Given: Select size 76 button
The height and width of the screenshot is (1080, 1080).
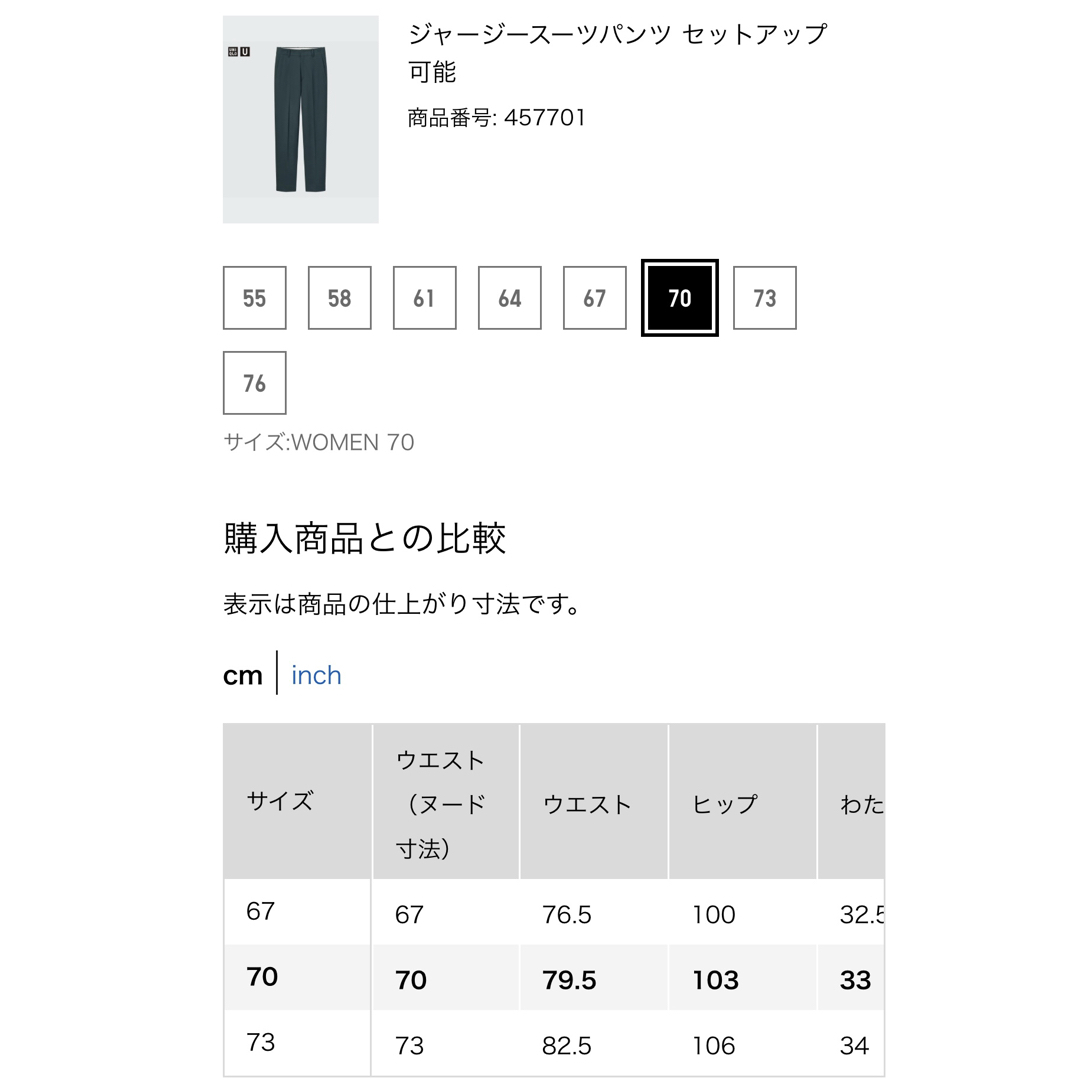Looking at the screenshot, I should pos(254,383).
